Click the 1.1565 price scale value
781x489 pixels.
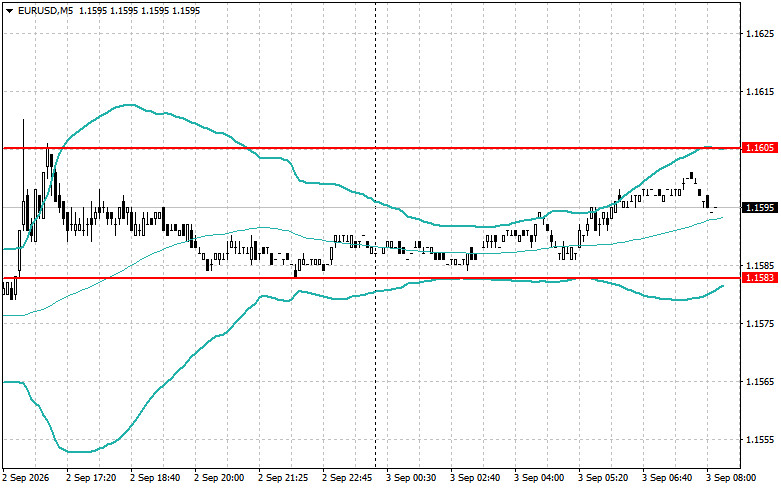[761, 381]
